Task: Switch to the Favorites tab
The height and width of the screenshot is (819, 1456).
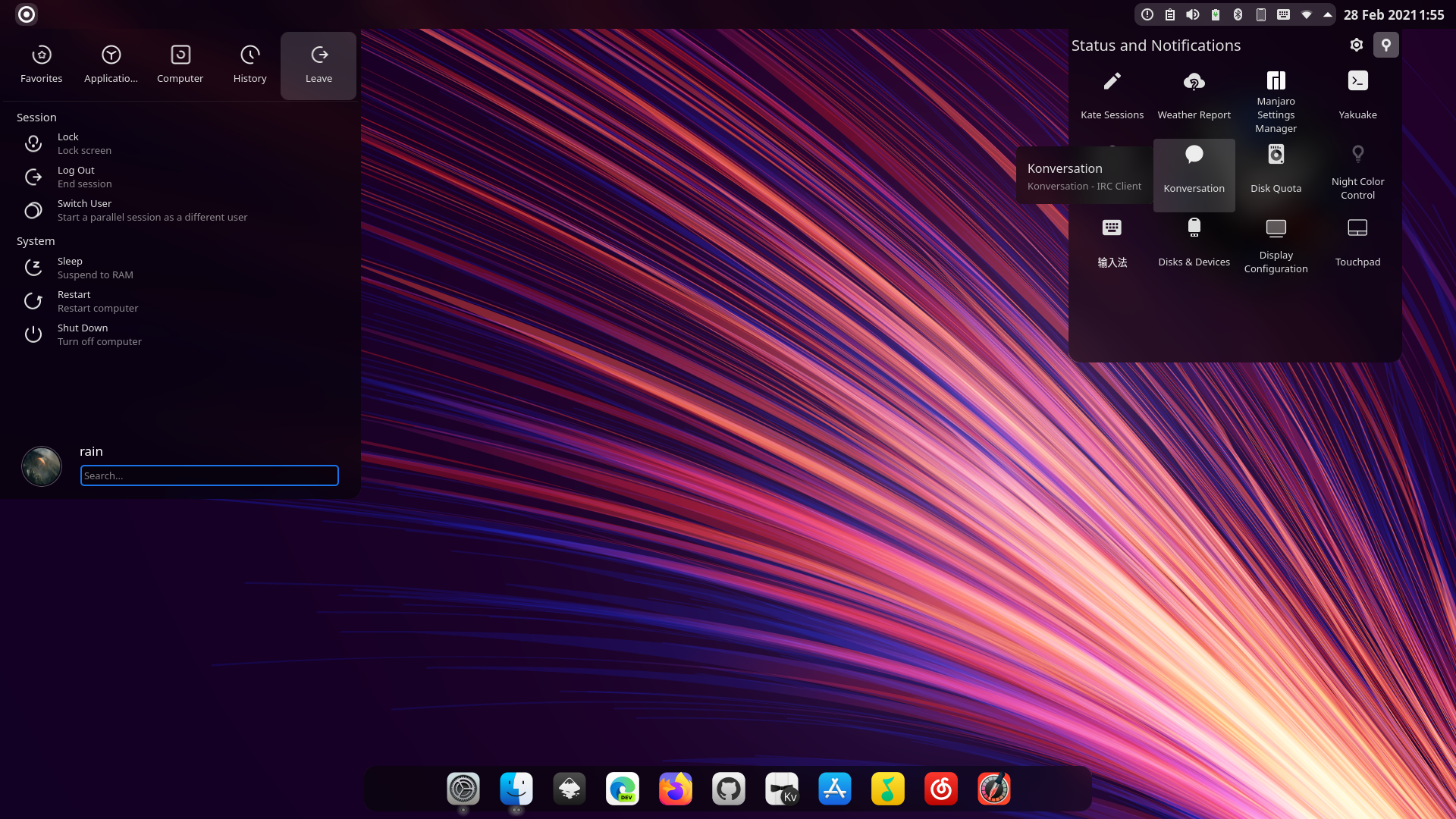Action: click(42, 64)
